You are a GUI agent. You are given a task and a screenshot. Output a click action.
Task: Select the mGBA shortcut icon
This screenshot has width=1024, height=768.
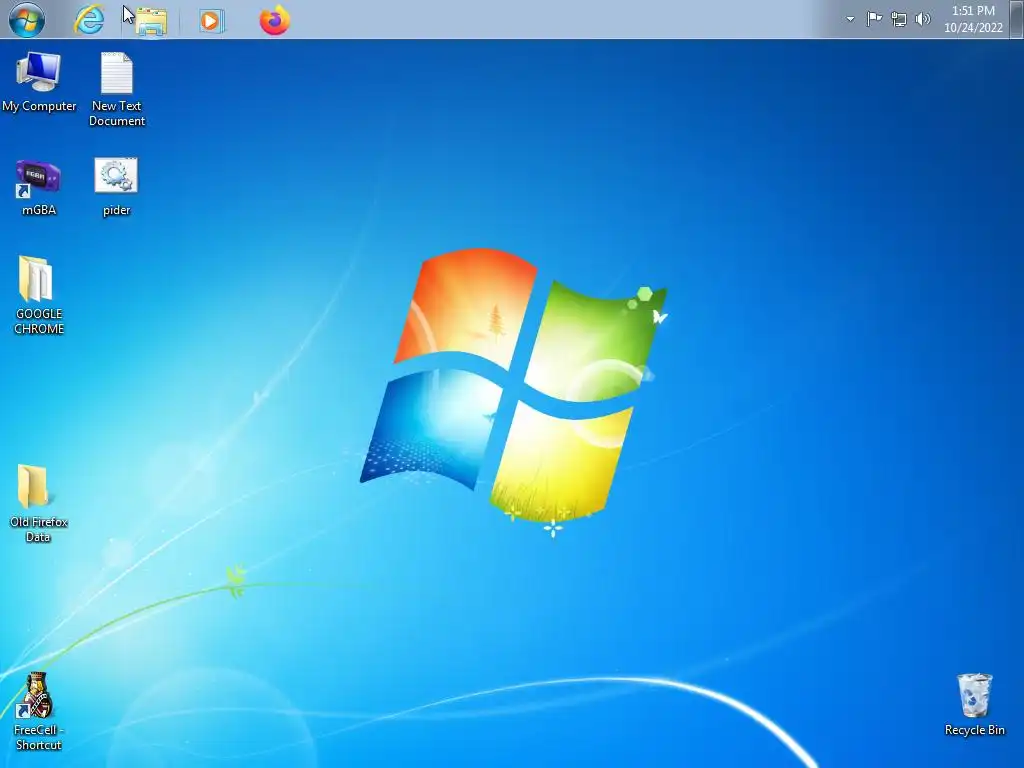pyautogui.click(x=39, y=187)
